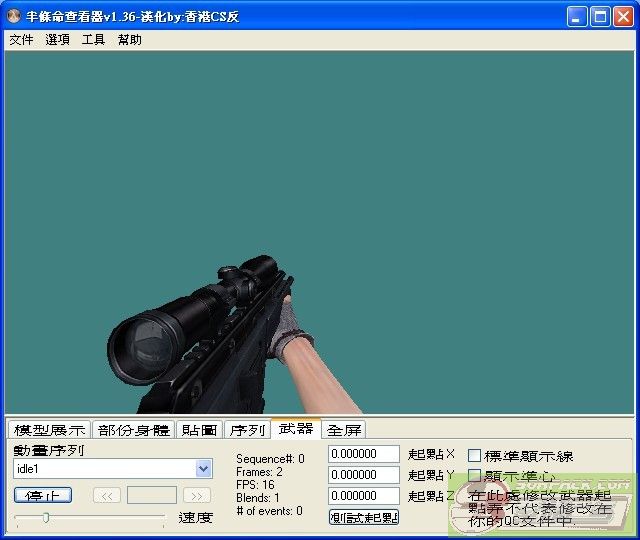Open the 選項 menu
Viewport: 640px width, 540px height.
[57, 40]
